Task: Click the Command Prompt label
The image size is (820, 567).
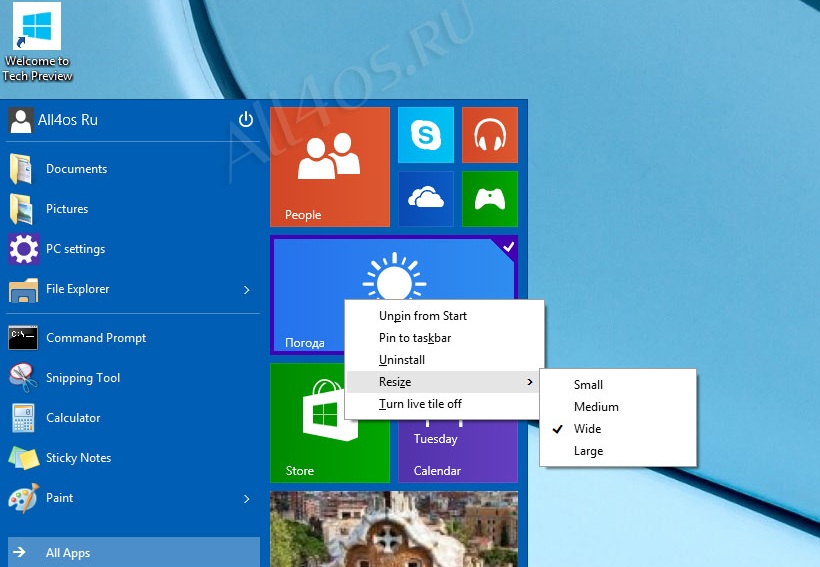Action: (x=96, y=338)
